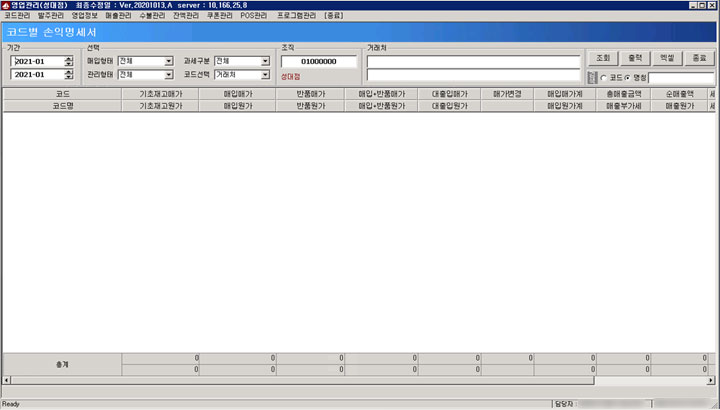Click the upper 거래처 input field
The height and width of the screenshot is (410, 720).
coord(473,62)
